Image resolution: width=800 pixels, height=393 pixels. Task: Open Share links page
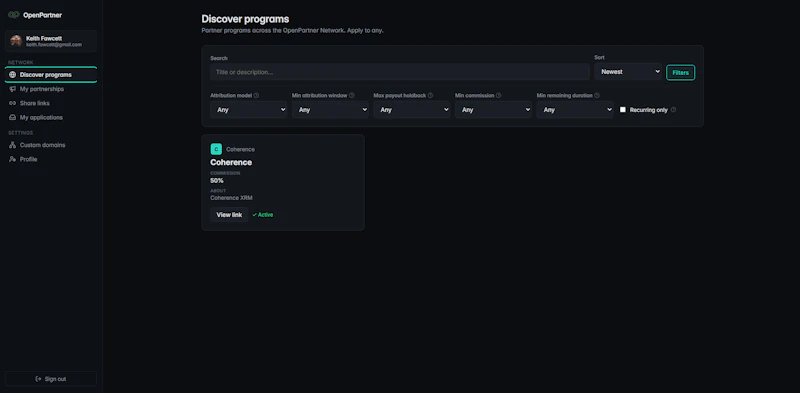point(51,103)
